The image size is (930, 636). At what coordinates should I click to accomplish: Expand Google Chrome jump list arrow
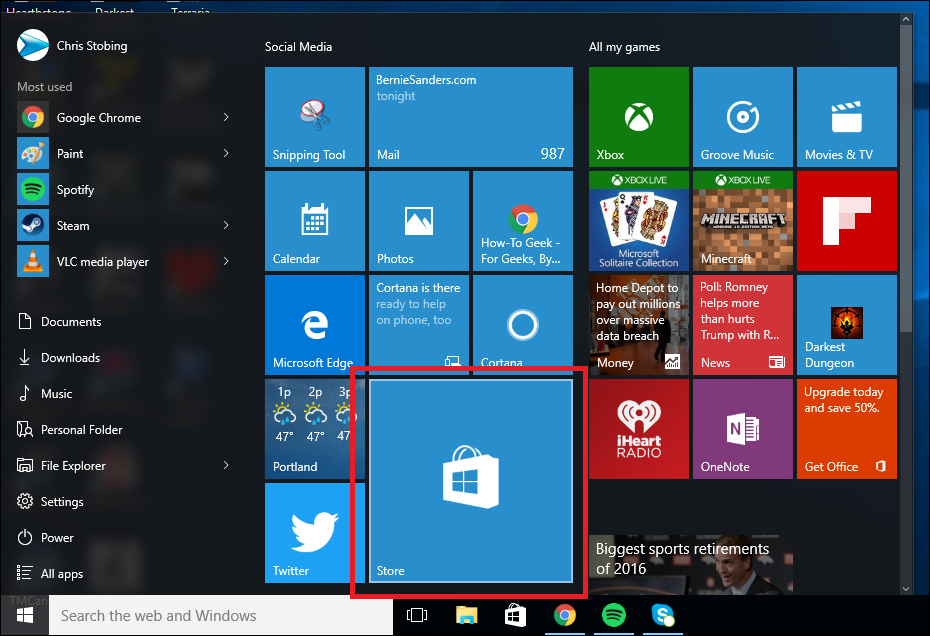pyautogui.click(x=226, y=117)
